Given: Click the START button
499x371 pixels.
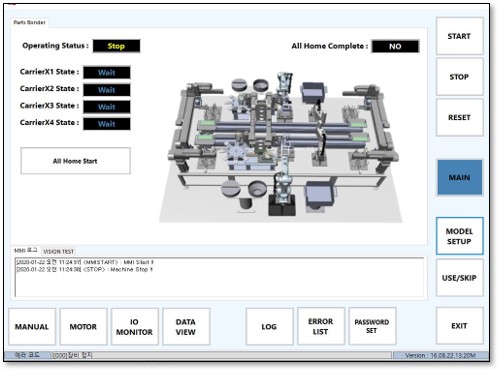Looking at the screenshot, I should pyautogui.click(x=459, y=36).
